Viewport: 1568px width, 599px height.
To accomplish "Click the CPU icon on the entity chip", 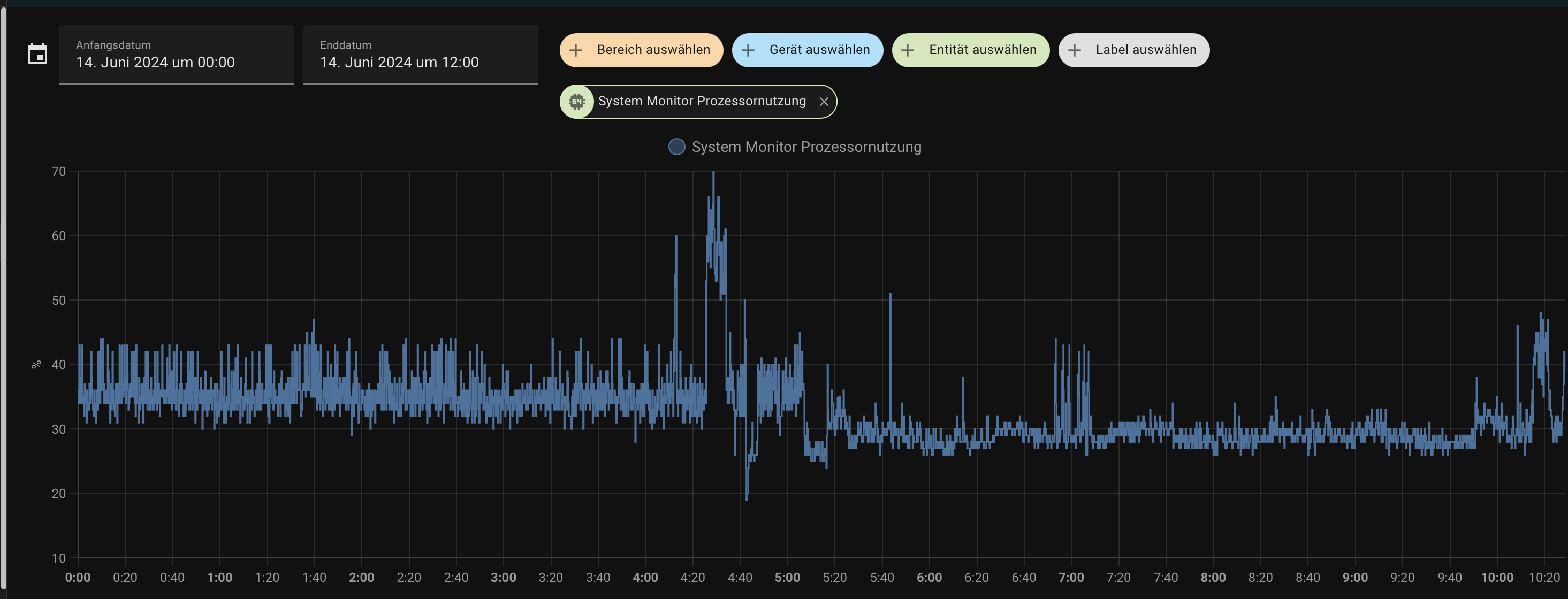I will (577, 101).
